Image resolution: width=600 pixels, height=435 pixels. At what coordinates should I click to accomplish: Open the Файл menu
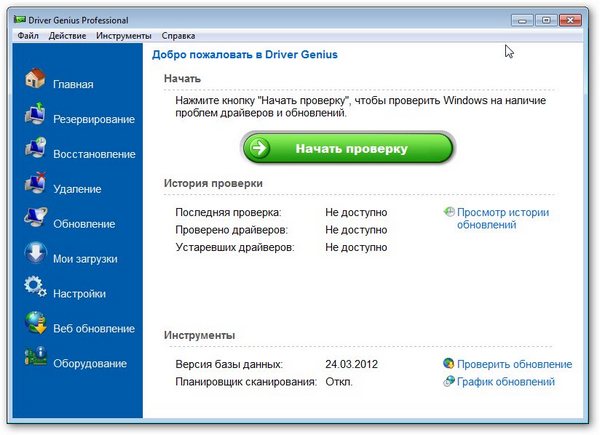(28, 36)
